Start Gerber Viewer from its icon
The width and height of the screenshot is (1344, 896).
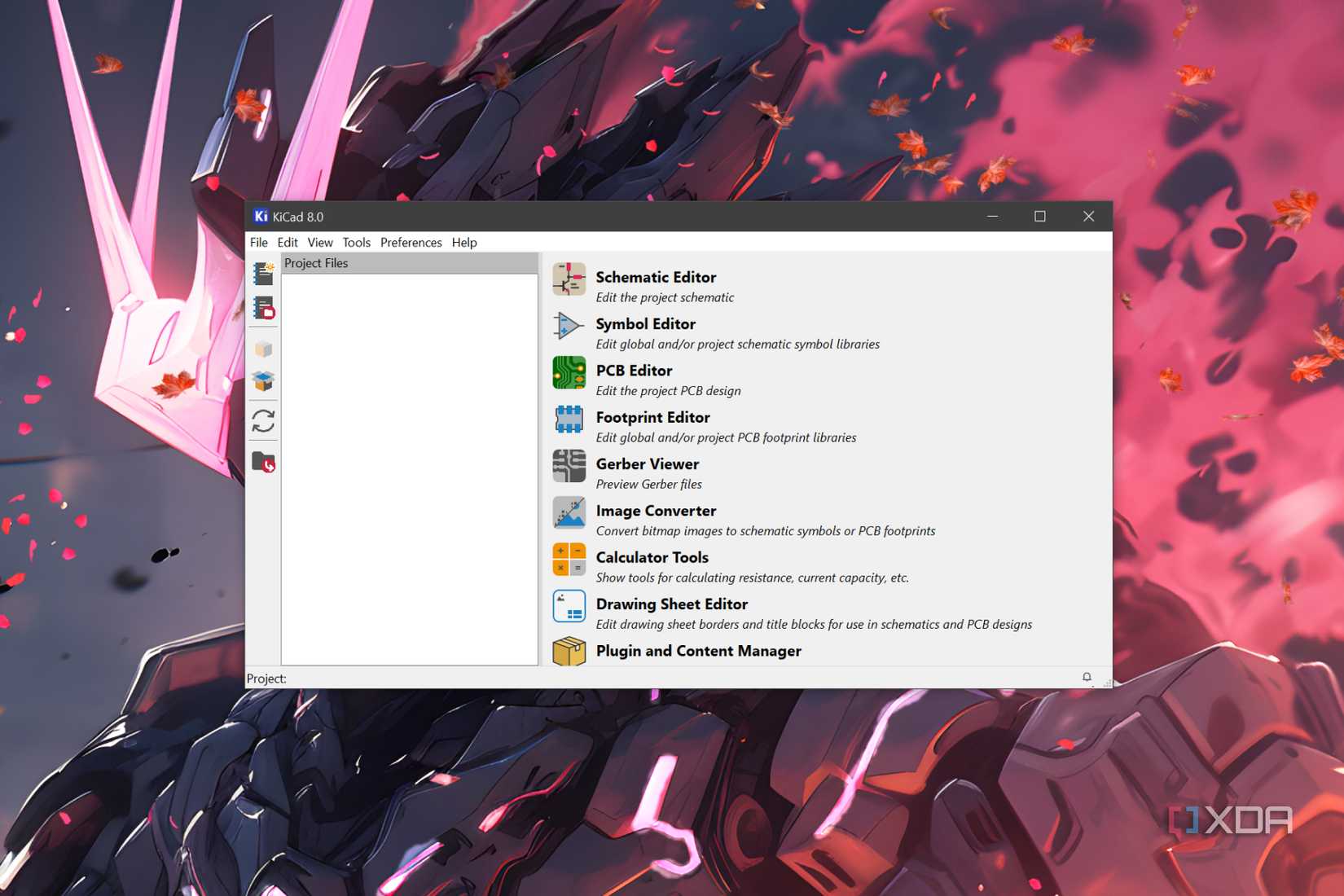(x=569, y=466)
